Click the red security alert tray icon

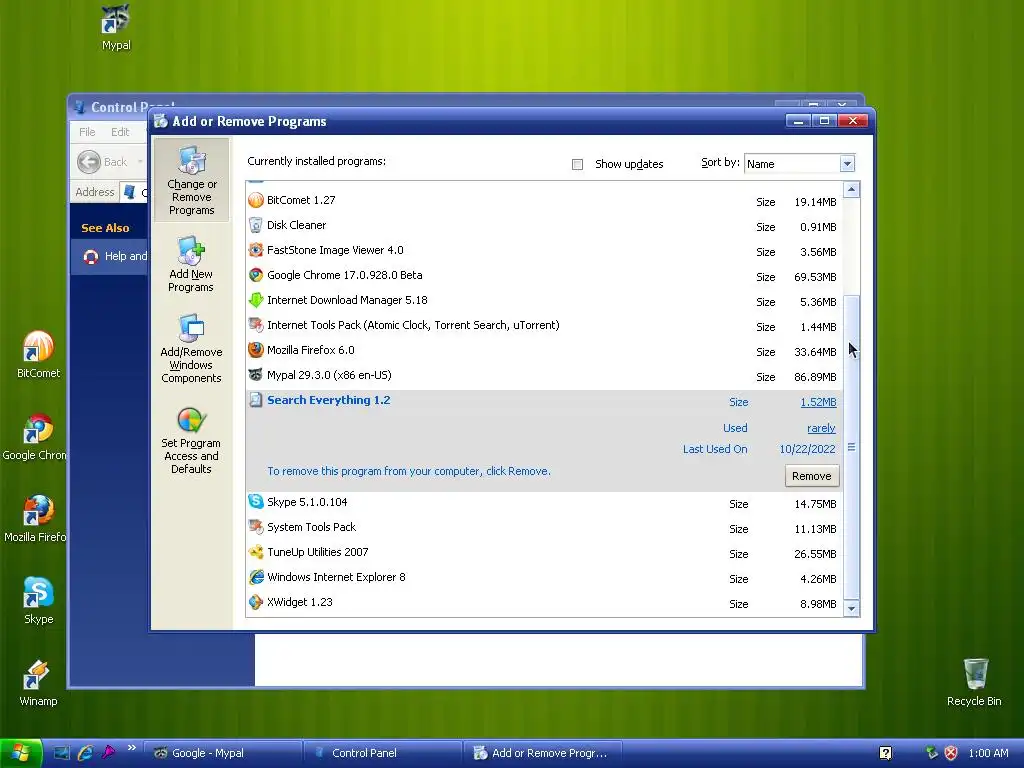[x=951, y=753]
